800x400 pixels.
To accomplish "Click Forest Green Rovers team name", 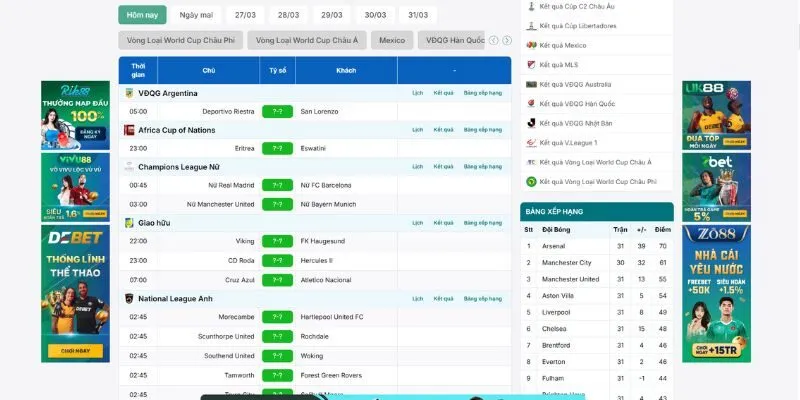I will [331, 376].
